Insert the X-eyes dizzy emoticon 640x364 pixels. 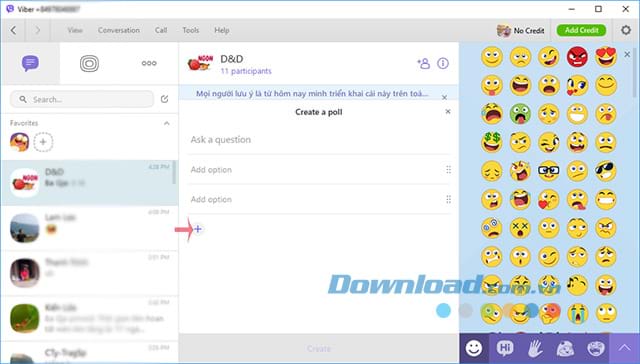tap(520, 228)
